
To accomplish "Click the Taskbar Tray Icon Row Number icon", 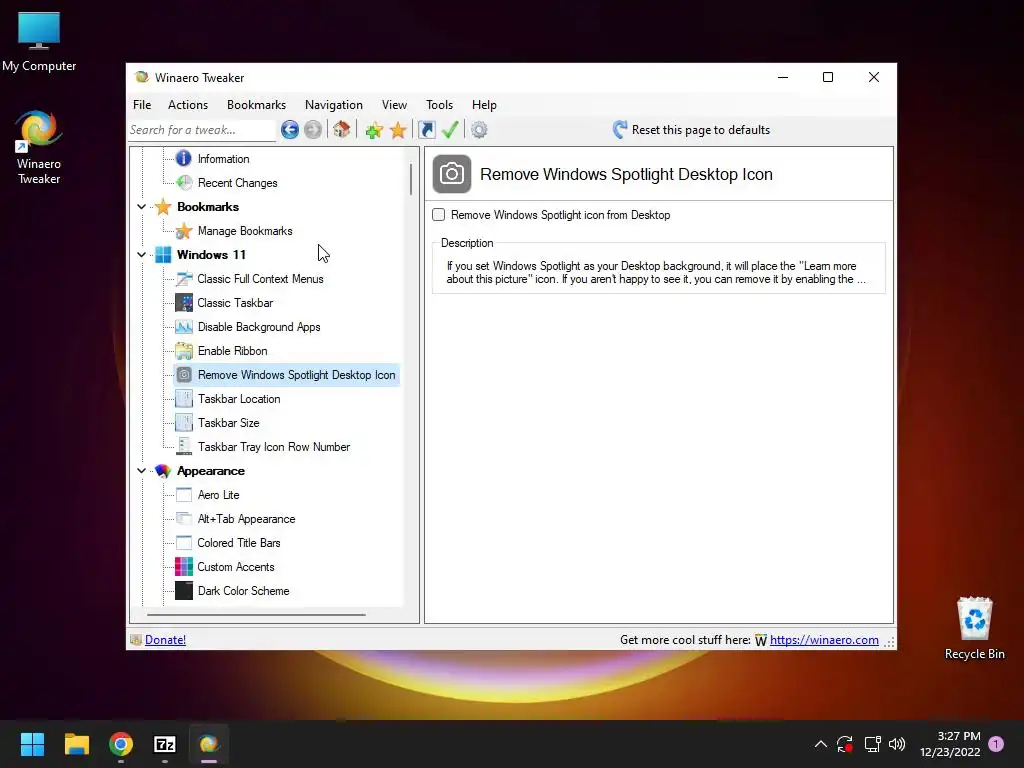I will coord(184,447).
